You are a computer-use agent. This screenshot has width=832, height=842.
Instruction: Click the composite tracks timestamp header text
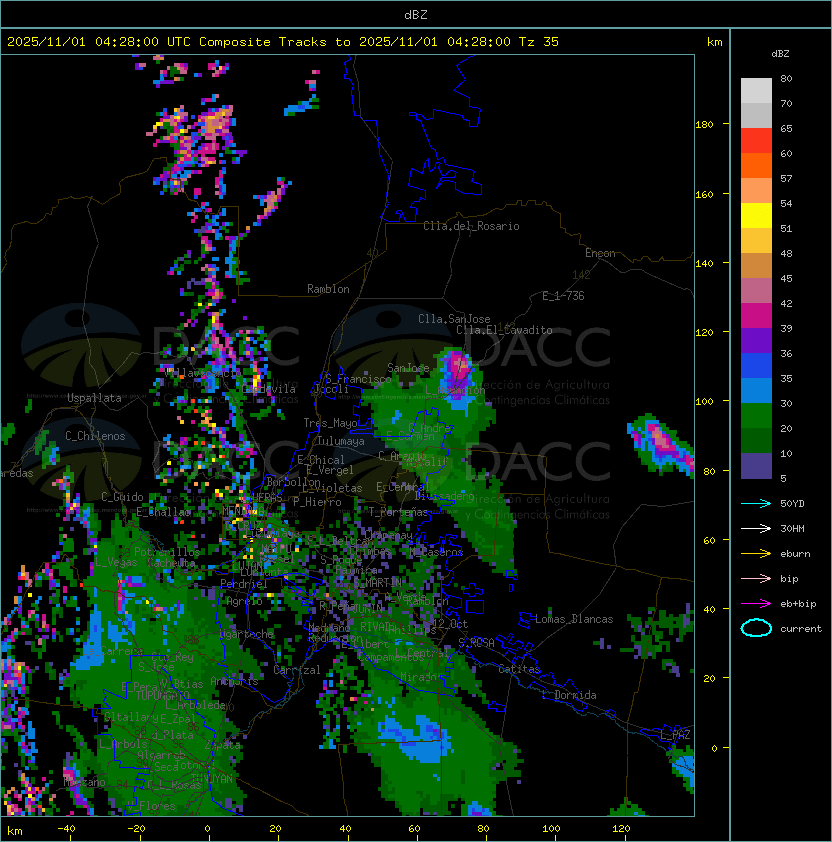click(x=283, y=42)
